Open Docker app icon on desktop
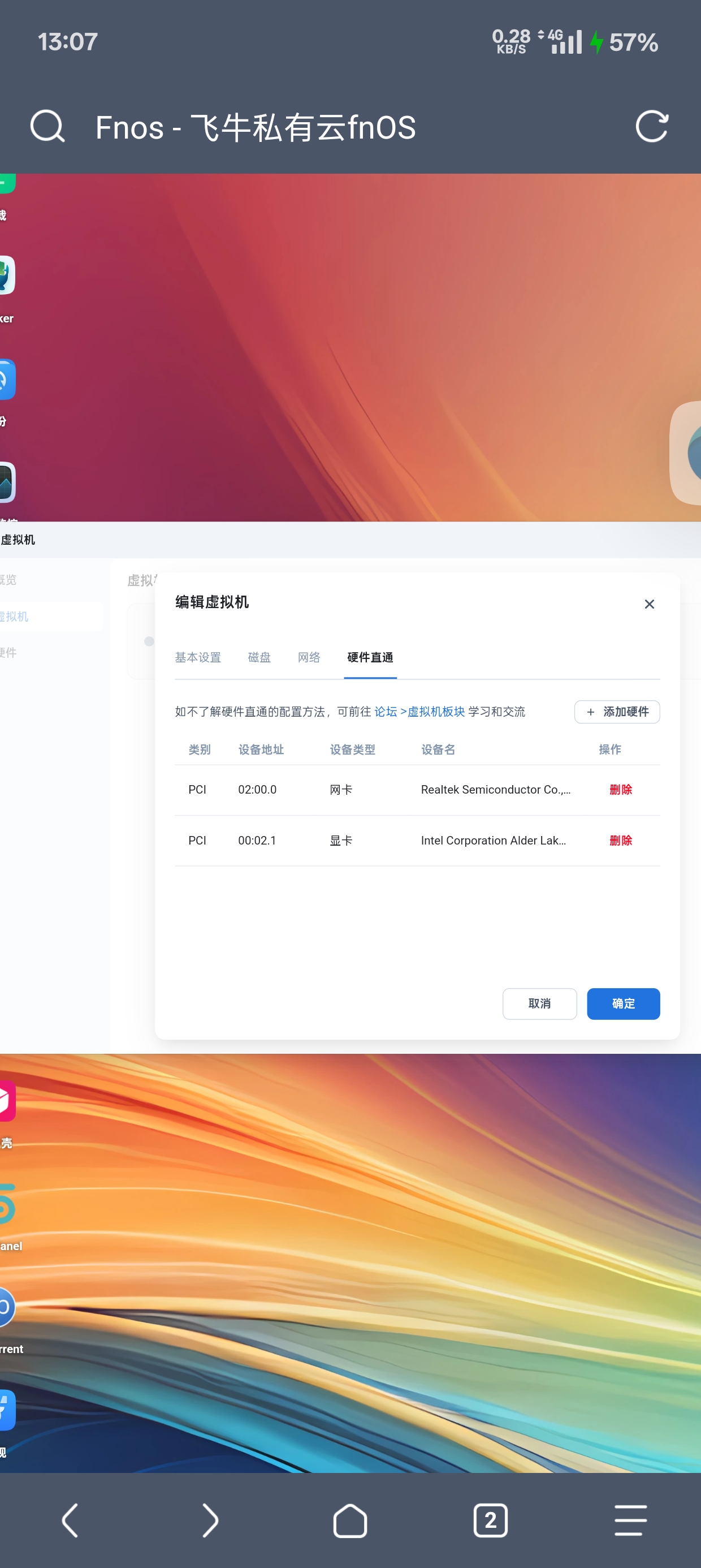Image resolution: width=701 pixels, height=1568 pixels. pos(6,275)
